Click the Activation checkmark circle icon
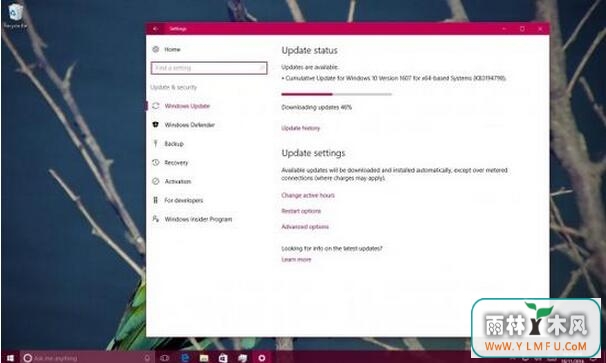This screenshot has width=606, height=363. [156, 181]
